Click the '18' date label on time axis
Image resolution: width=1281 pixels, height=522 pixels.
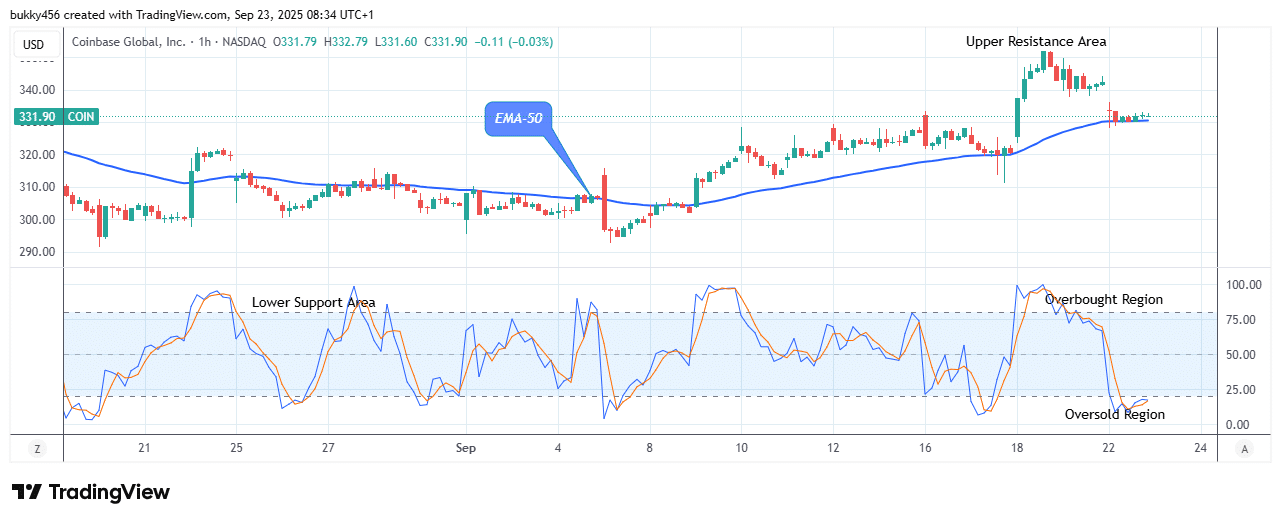coord(1017,449)
